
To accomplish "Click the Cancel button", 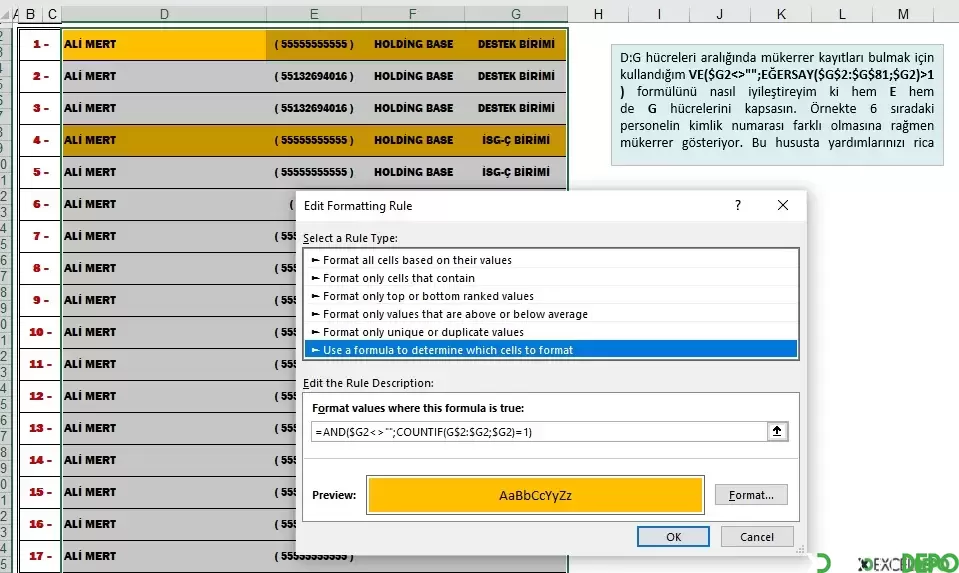I will pyautogui.click(x=757, y=537).
